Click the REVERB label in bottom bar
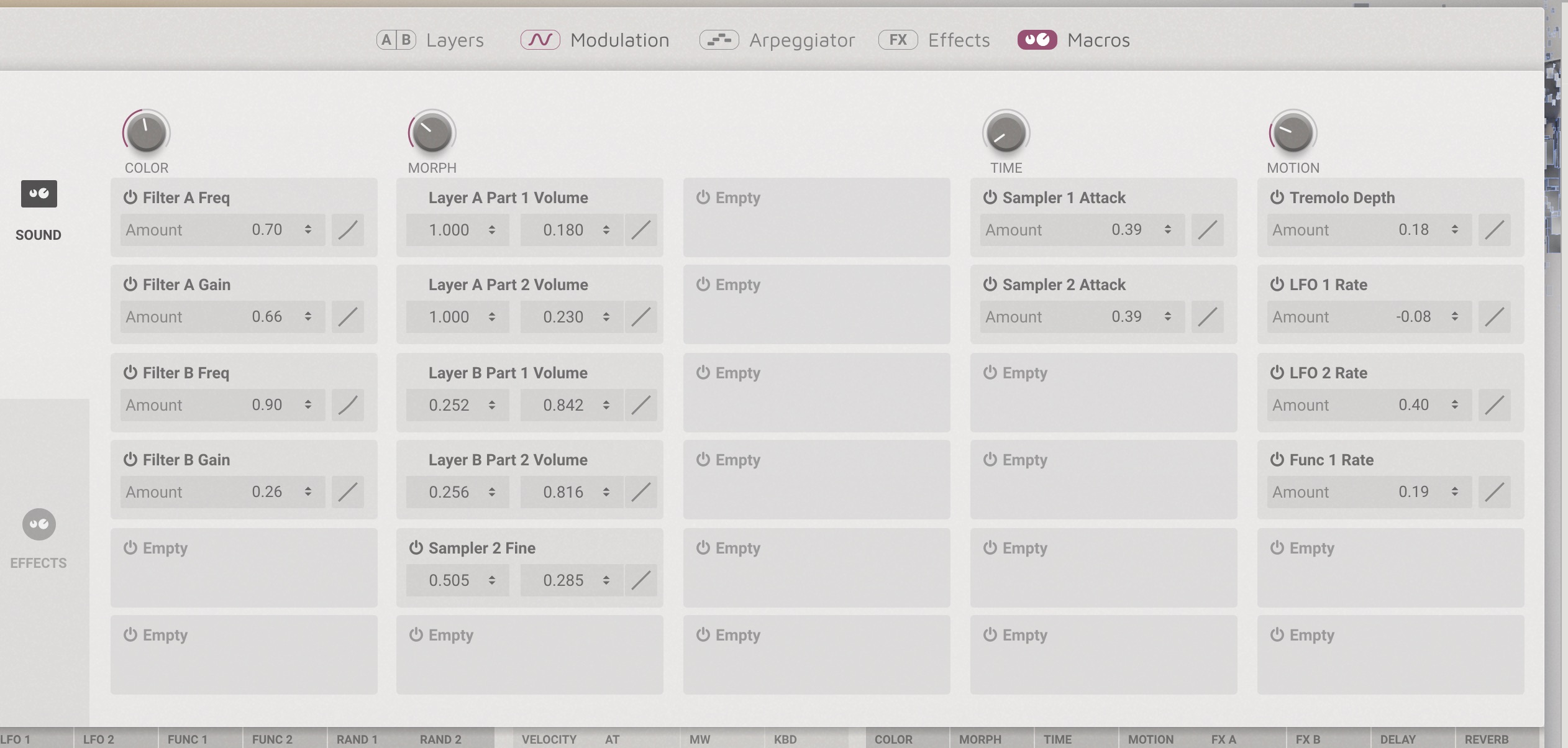This screenshot has width=1568, height=748. coord(1486,739)
